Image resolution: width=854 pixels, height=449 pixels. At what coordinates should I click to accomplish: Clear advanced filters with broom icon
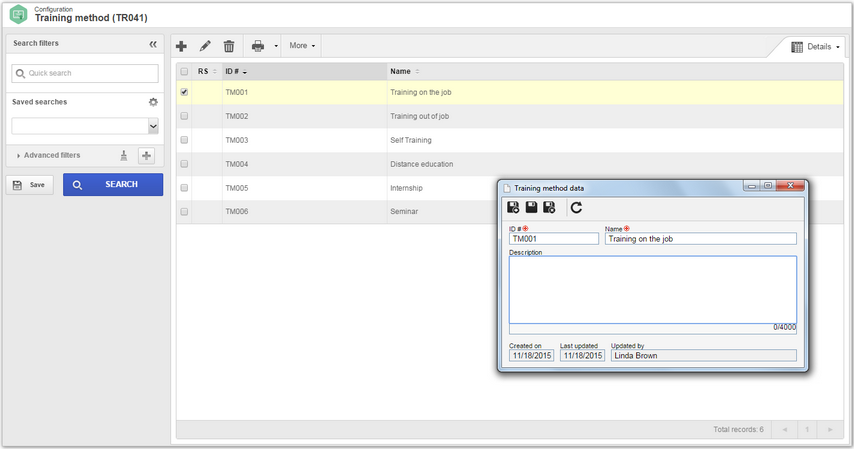124,156
